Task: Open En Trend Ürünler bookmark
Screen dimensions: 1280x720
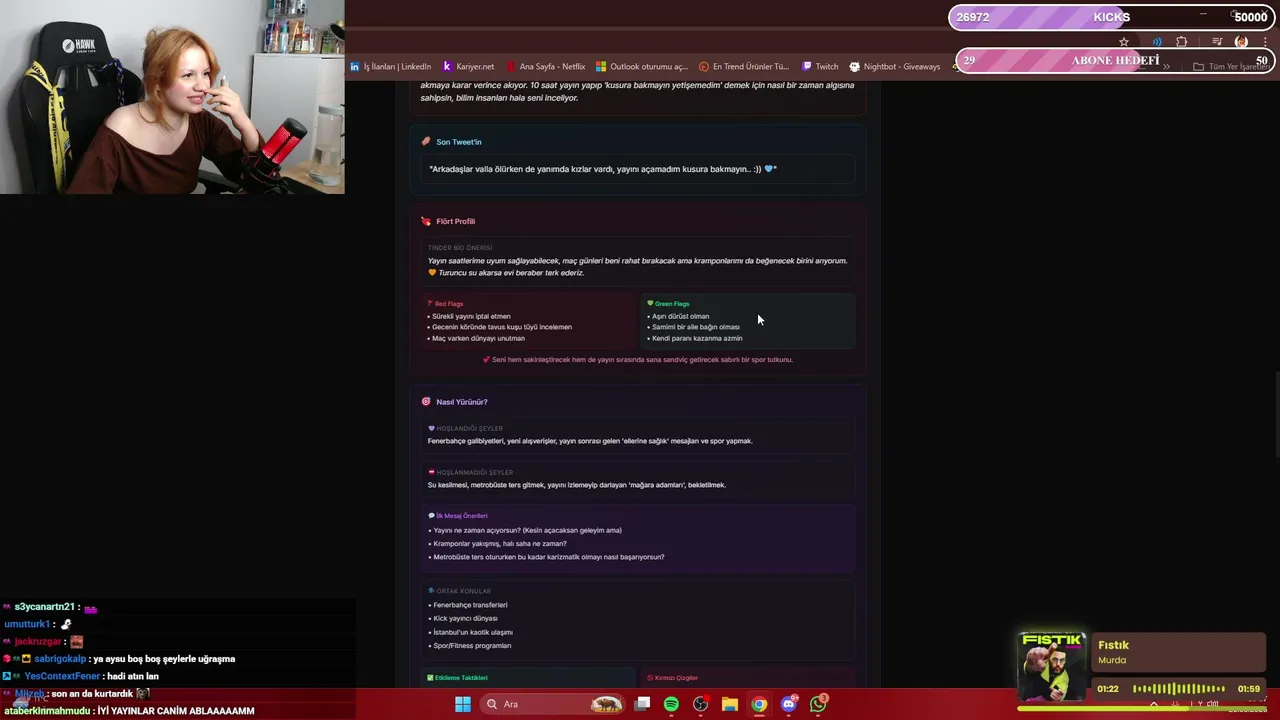Action: point(744,66)
